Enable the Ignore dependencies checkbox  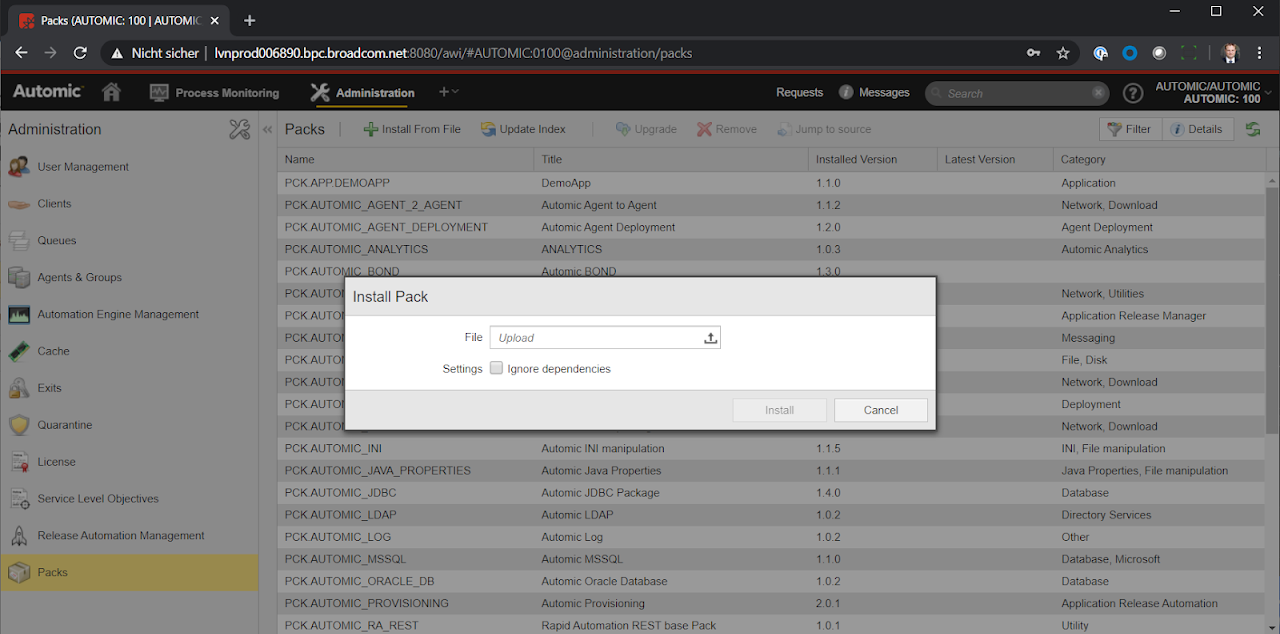pyautogui.click(x=496, y=368)
